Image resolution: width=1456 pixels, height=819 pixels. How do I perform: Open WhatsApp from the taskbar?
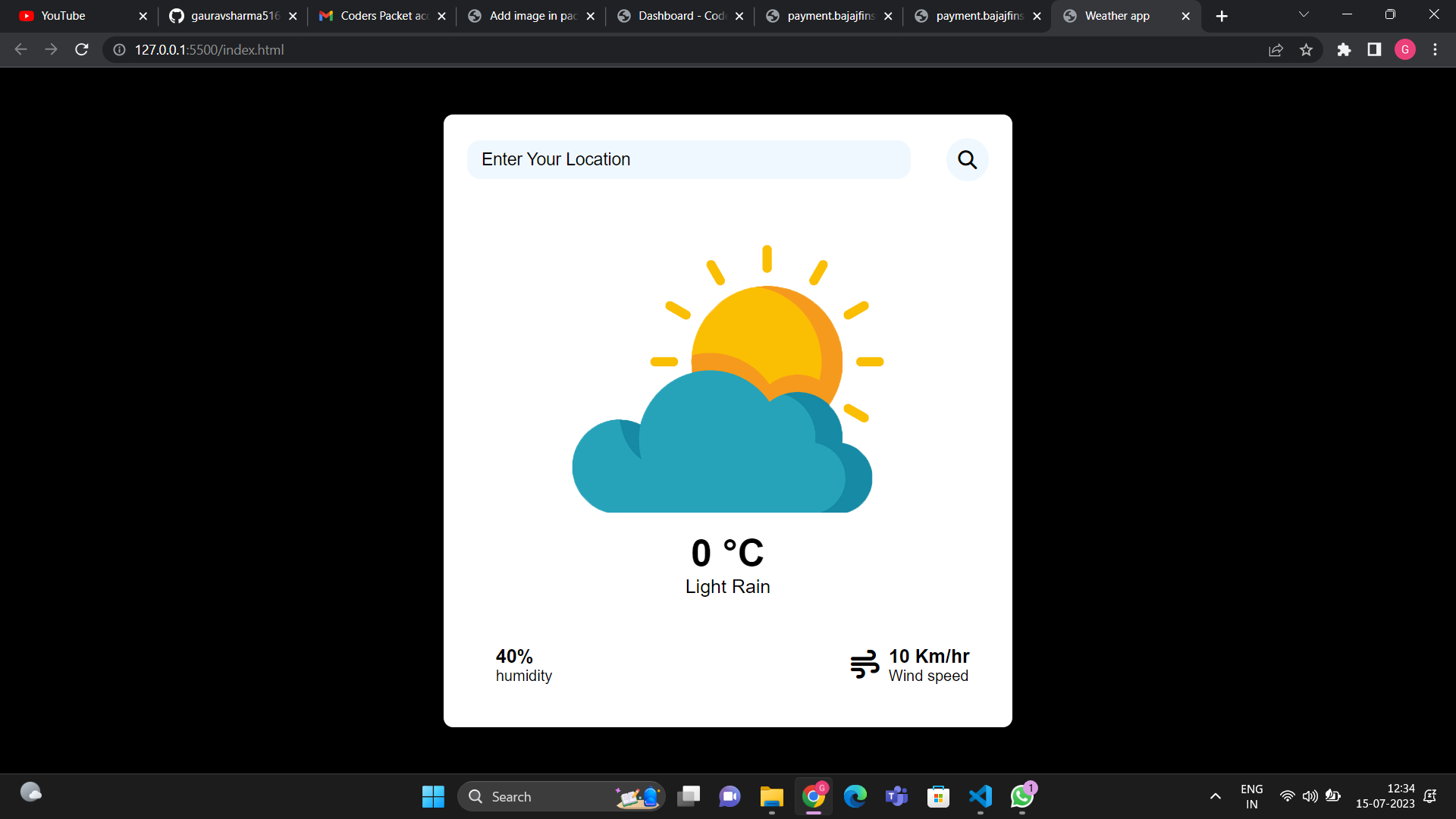(x=1021, y=796)
